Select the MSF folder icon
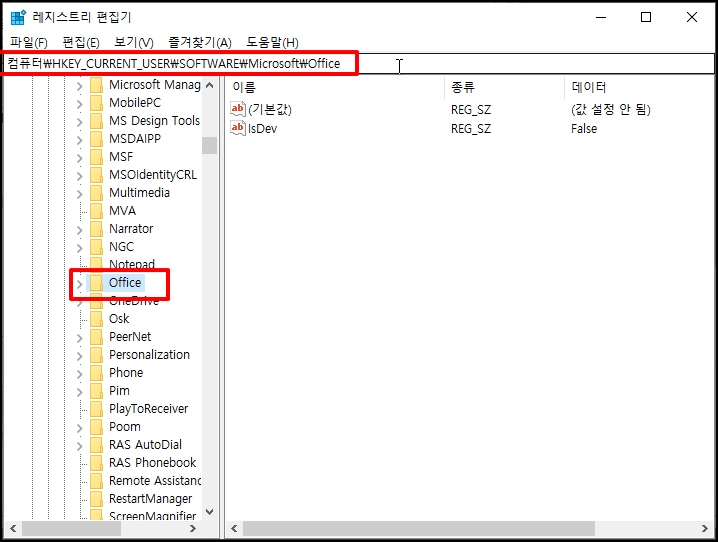The height and width of the screenshot is (542, 718). [x=96, y=157]
